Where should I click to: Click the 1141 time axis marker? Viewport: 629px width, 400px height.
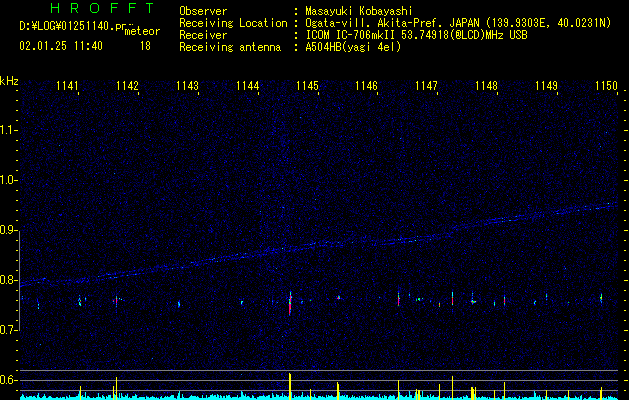[x=67, y=86]
